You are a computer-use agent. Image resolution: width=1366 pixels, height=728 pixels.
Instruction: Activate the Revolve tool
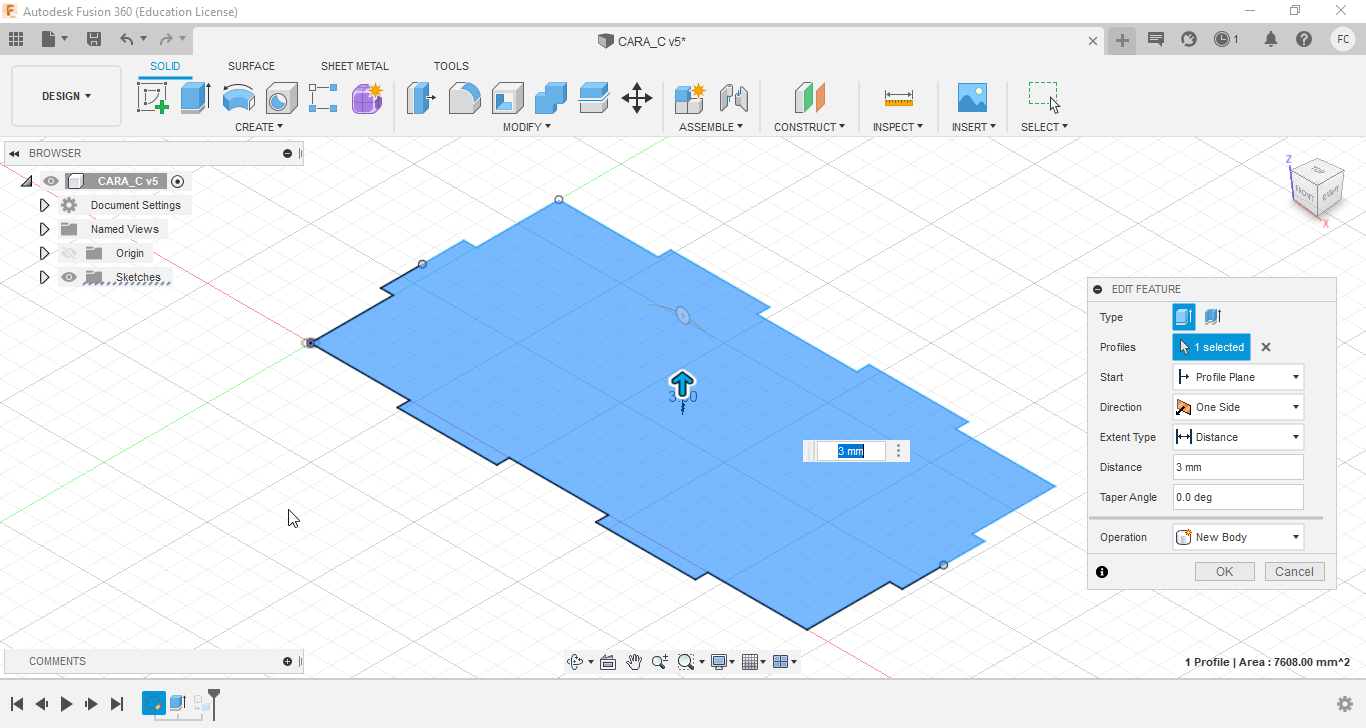[238, 97]
